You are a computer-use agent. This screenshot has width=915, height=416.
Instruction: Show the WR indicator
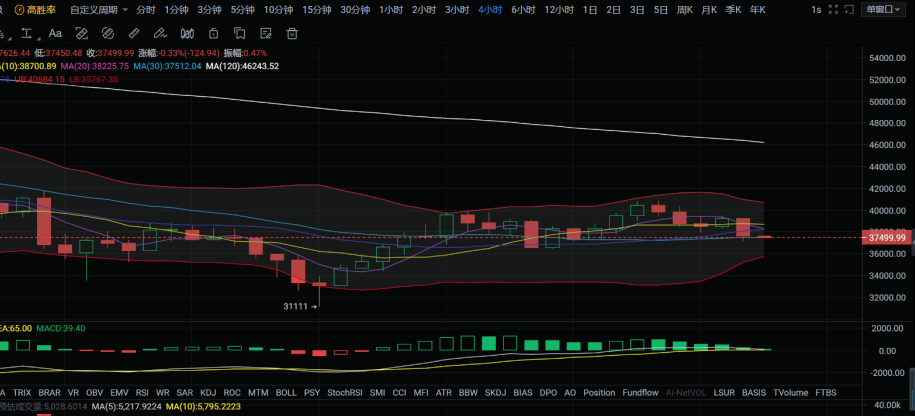pos(163,393)
